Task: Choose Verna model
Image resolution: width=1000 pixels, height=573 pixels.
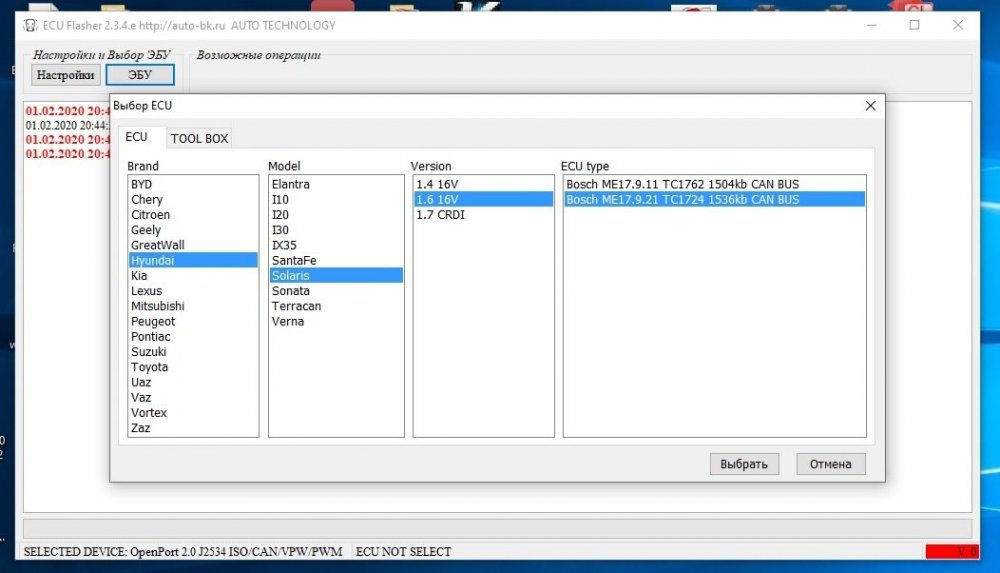Action: [336, 322]
